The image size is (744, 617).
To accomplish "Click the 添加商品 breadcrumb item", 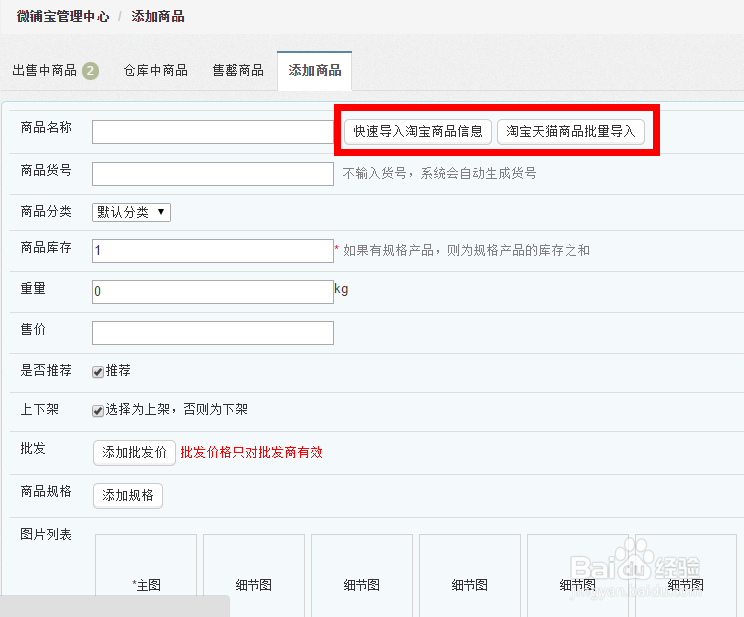I will [x=158, y=16].
